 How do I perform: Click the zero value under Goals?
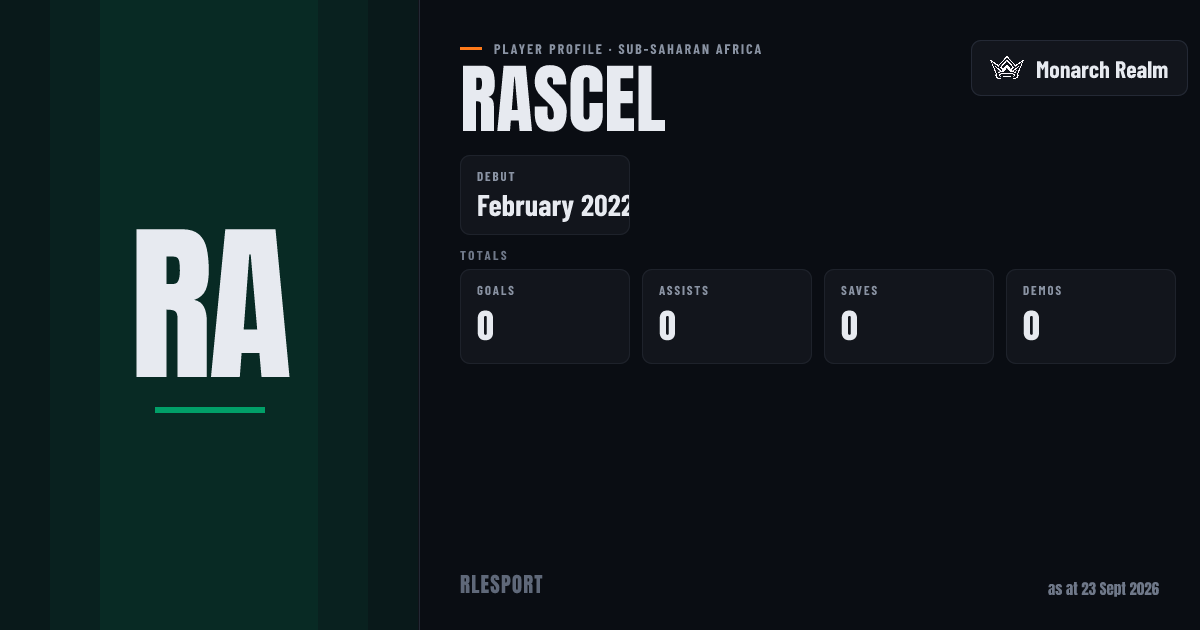tap(486, 327)
